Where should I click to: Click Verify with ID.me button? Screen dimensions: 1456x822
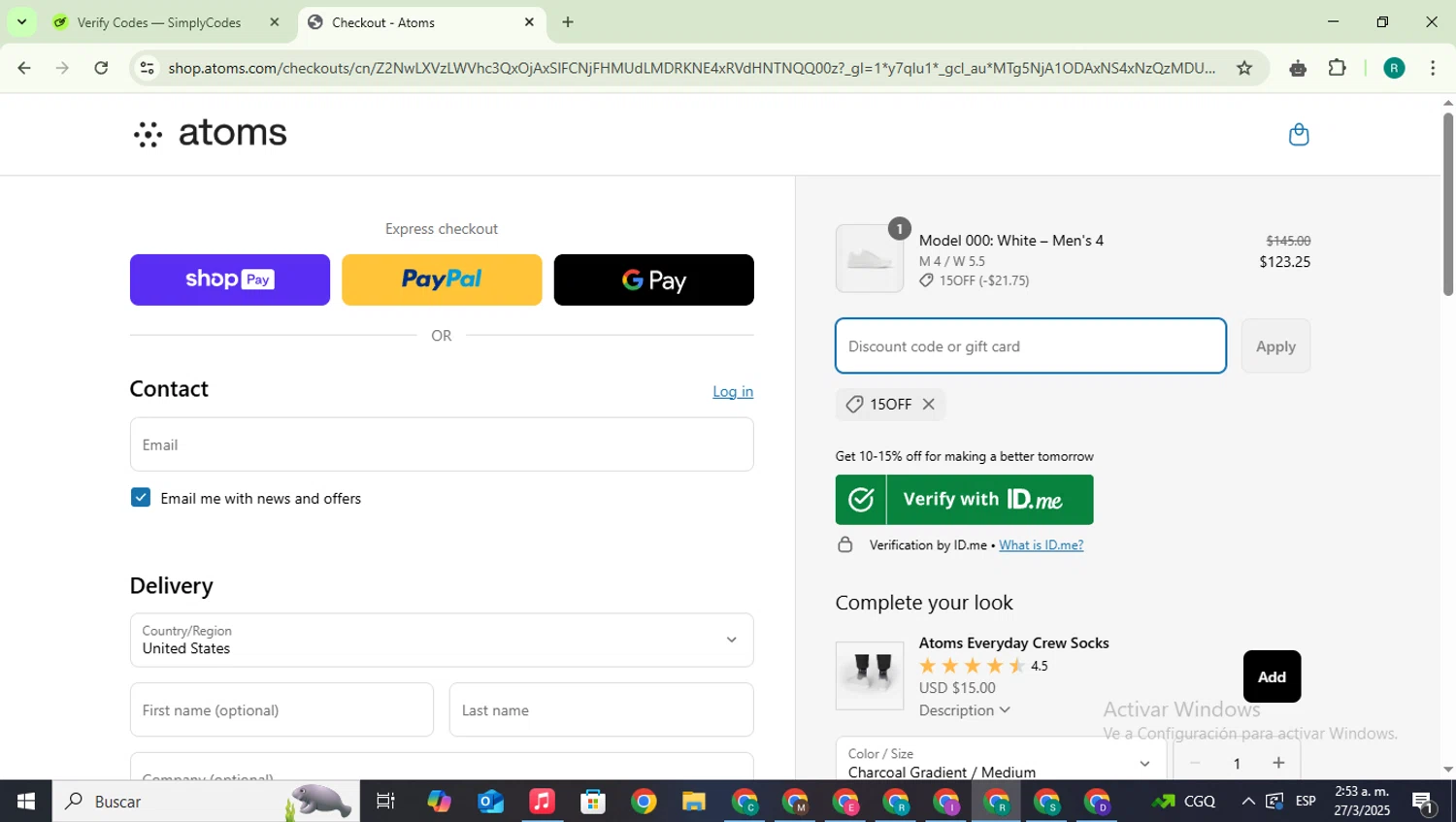point(964,500)
